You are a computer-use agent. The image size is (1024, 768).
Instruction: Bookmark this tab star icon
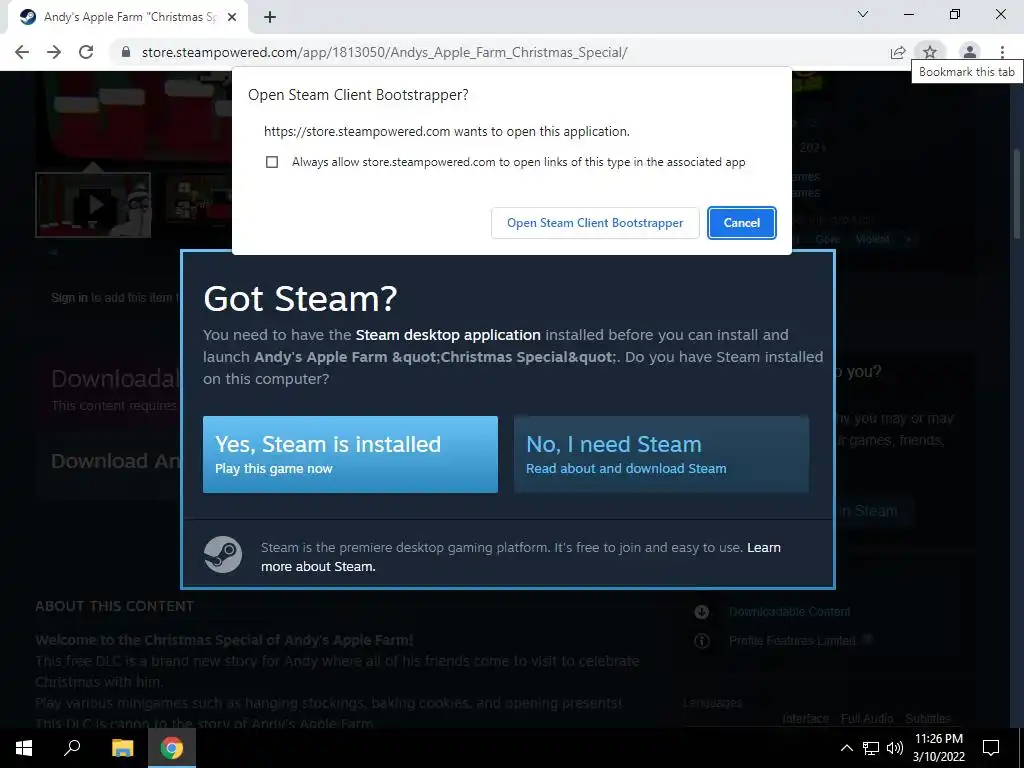click(930, 52)
